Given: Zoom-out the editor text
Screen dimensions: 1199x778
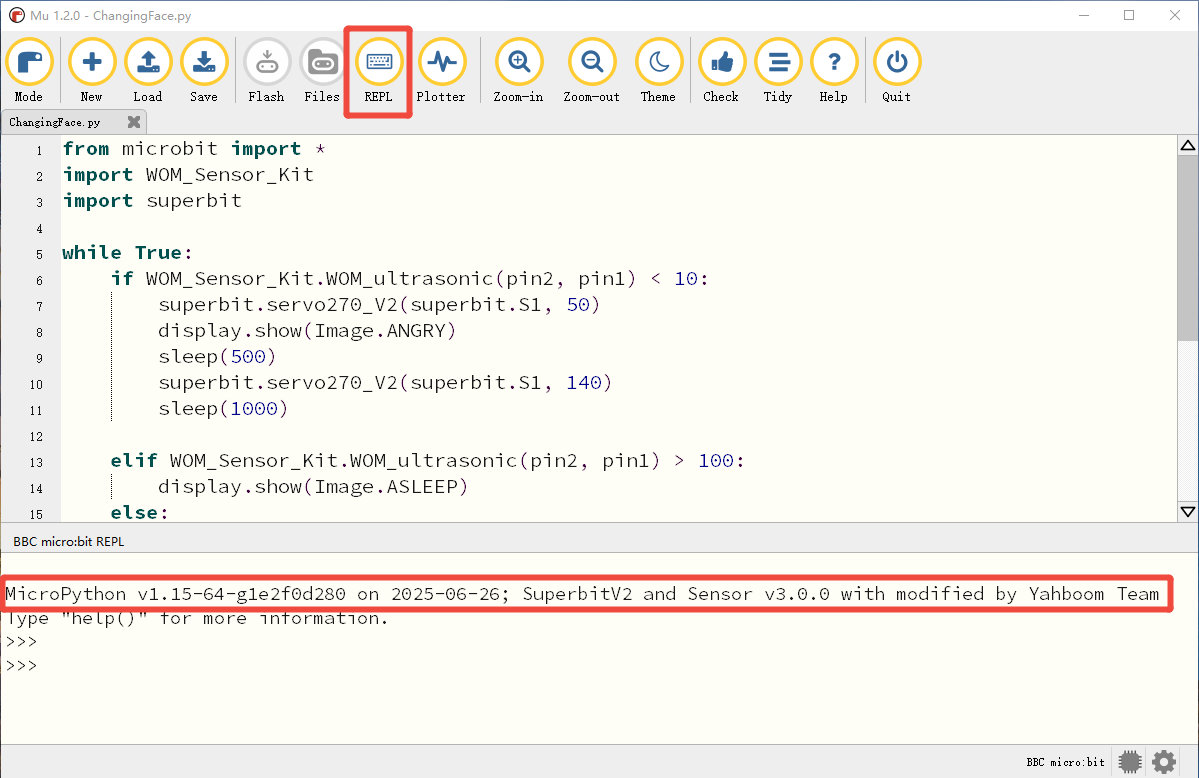Looking at the screenshot, I should tap(592, 71).
